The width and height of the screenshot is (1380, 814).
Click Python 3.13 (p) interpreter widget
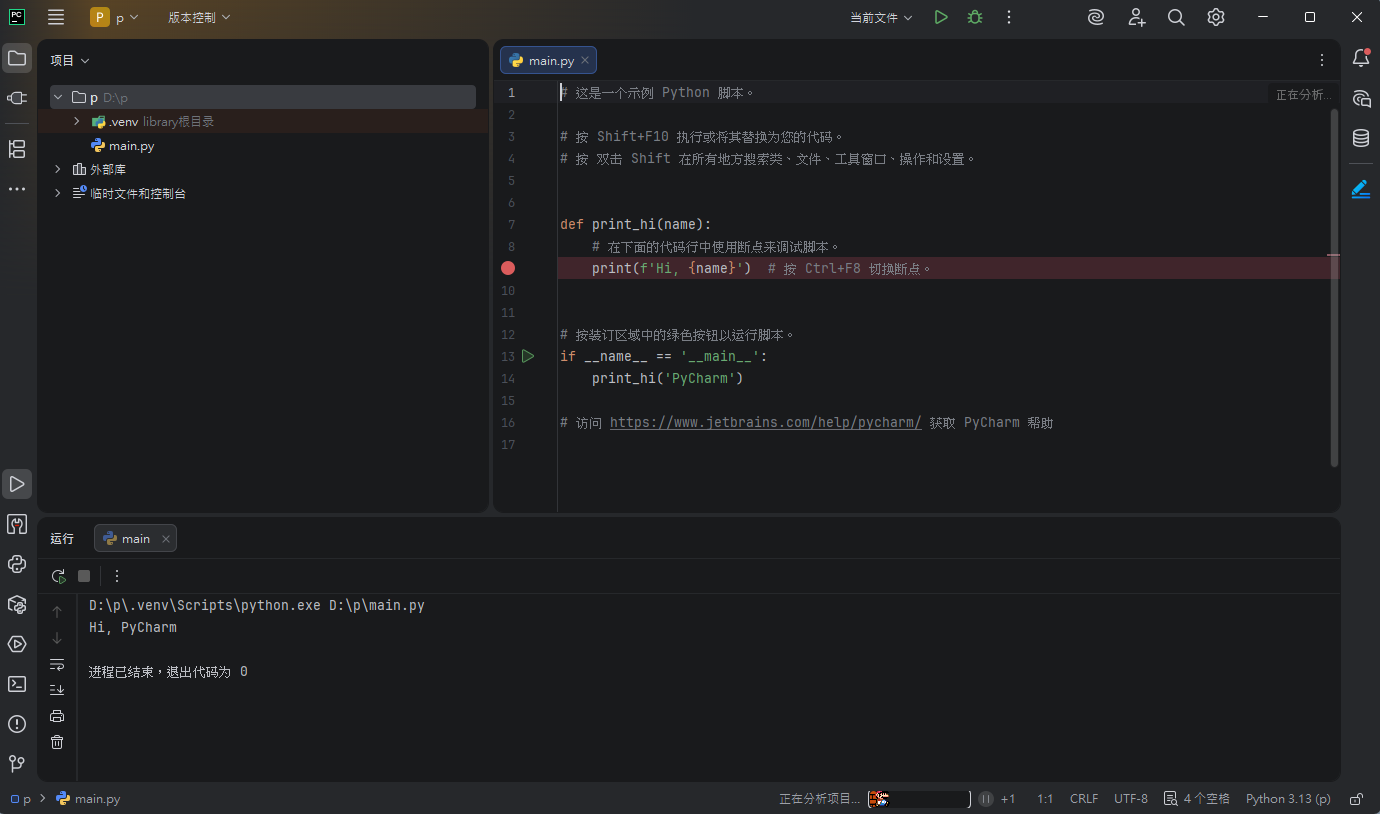(1288, 799)
